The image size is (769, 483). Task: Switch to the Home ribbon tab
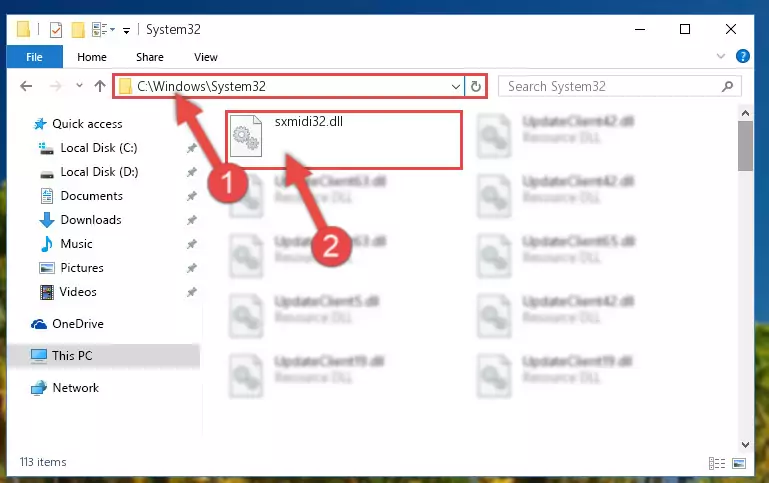[92, 57]
